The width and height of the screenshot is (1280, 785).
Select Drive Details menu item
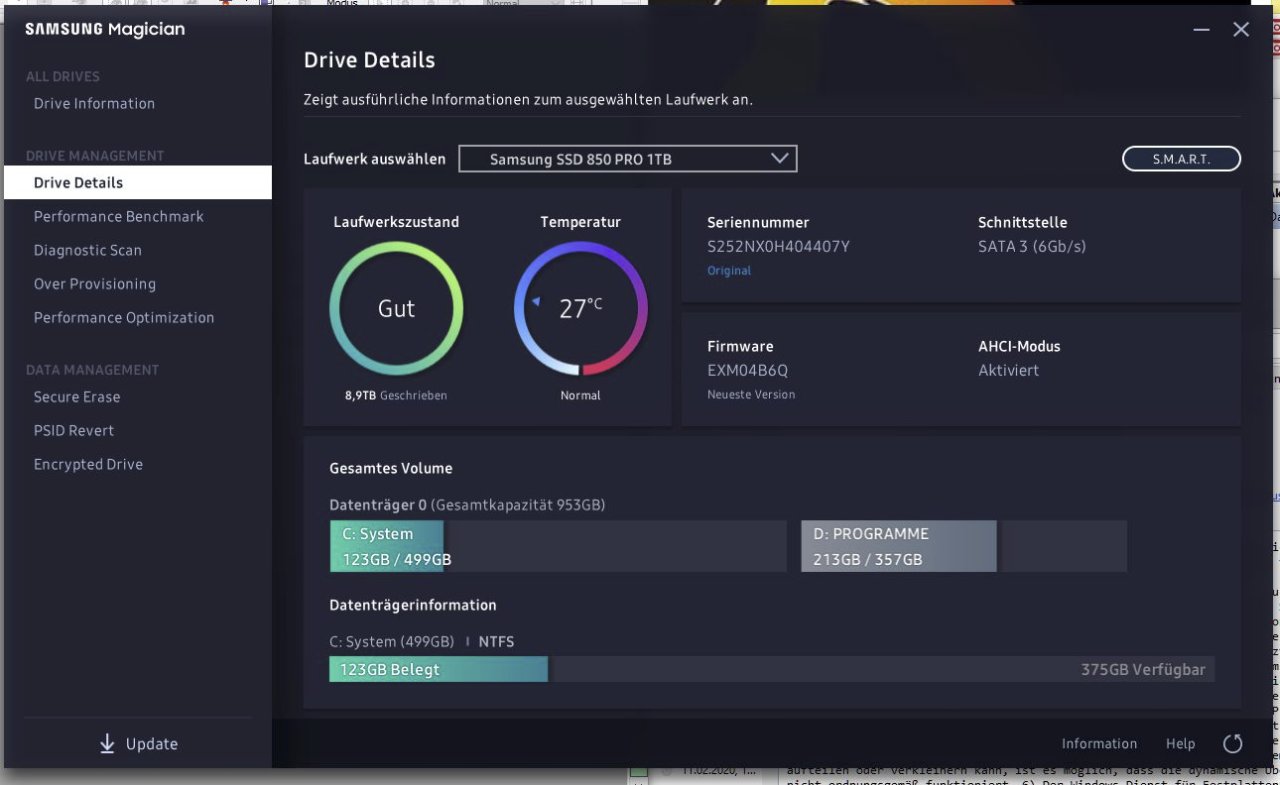[137, 183]
